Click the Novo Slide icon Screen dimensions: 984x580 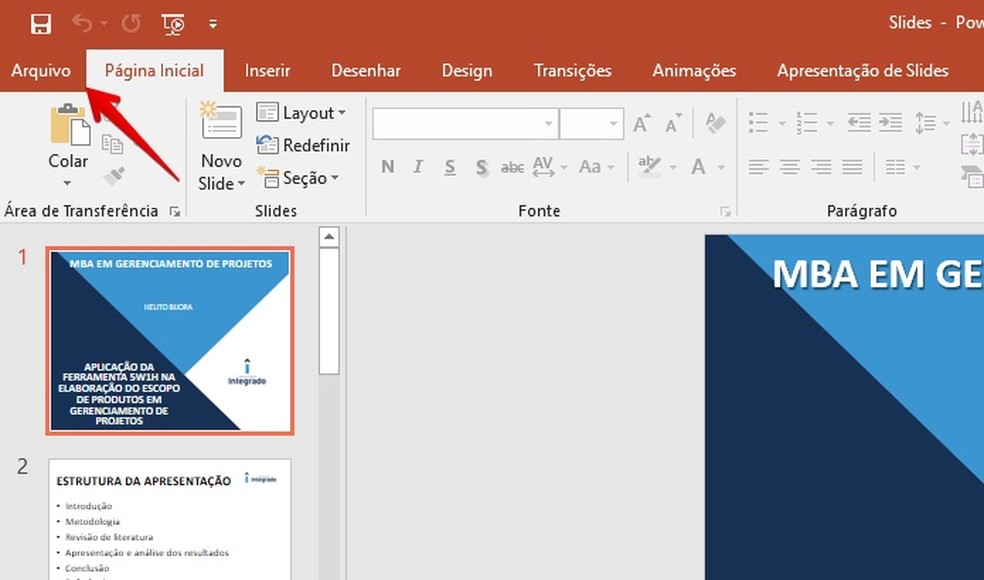(x=221, y=122)
